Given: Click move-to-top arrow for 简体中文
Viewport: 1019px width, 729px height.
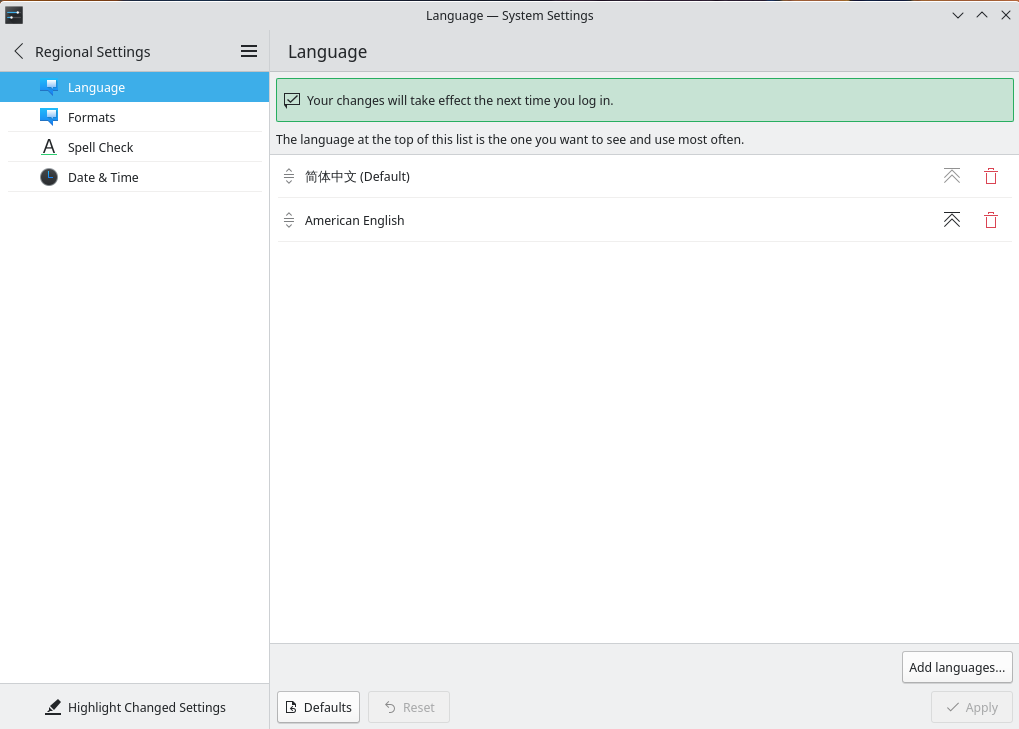Looking at the screenshot, I should tap(951, 176).
